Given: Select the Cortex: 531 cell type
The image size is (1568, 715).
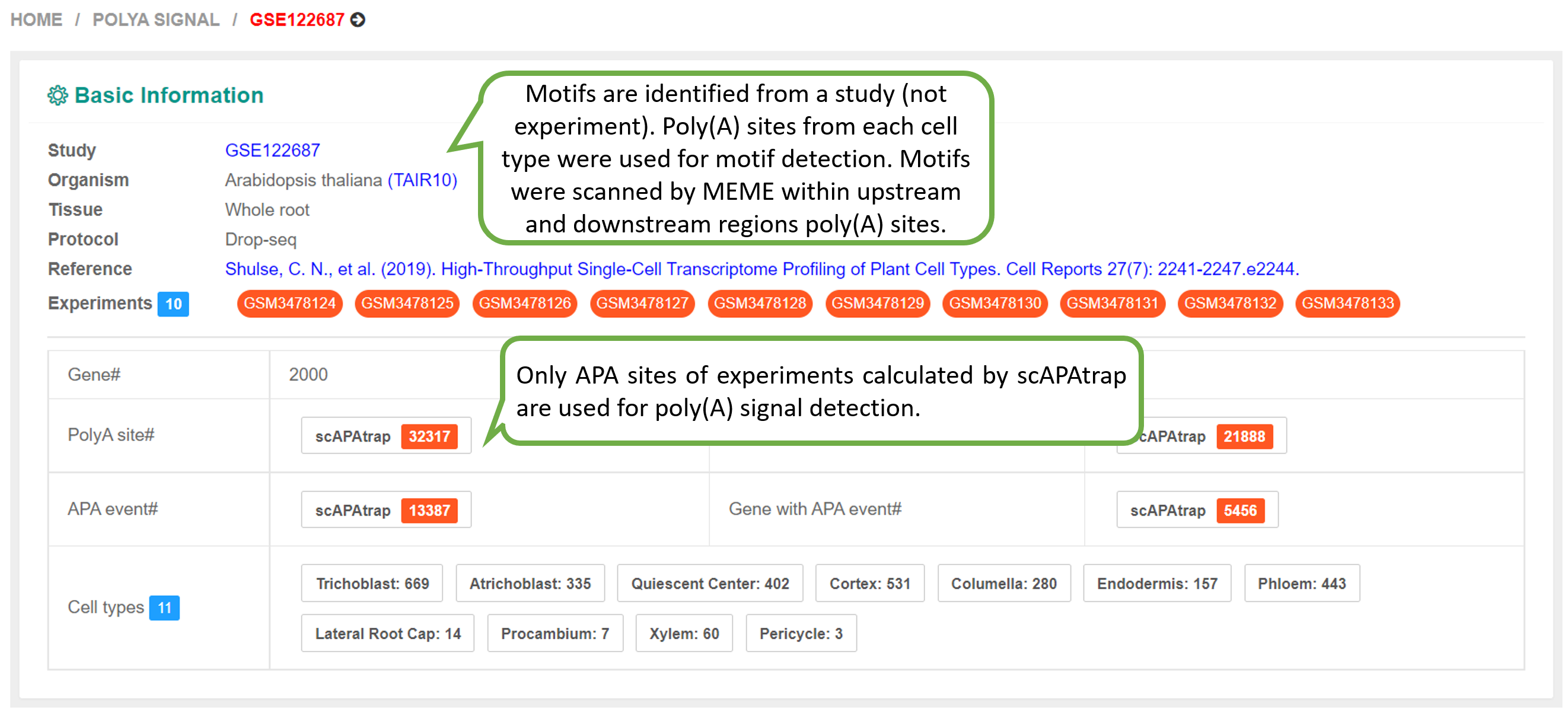Looking at the screenshot, I should (870, 584).
